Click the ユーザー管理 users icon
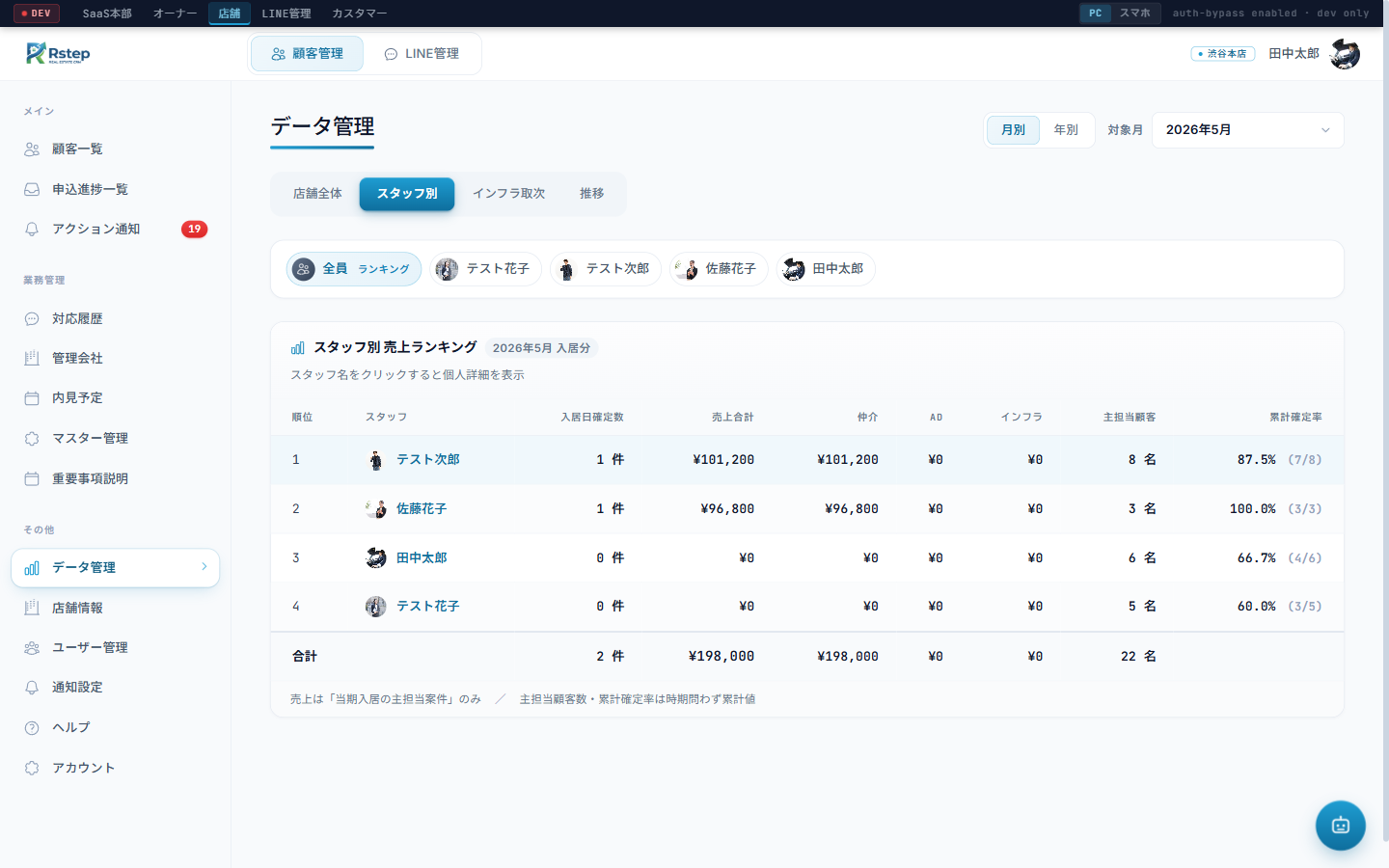This screenshot has width=1389, height=868. click(32, 648)
